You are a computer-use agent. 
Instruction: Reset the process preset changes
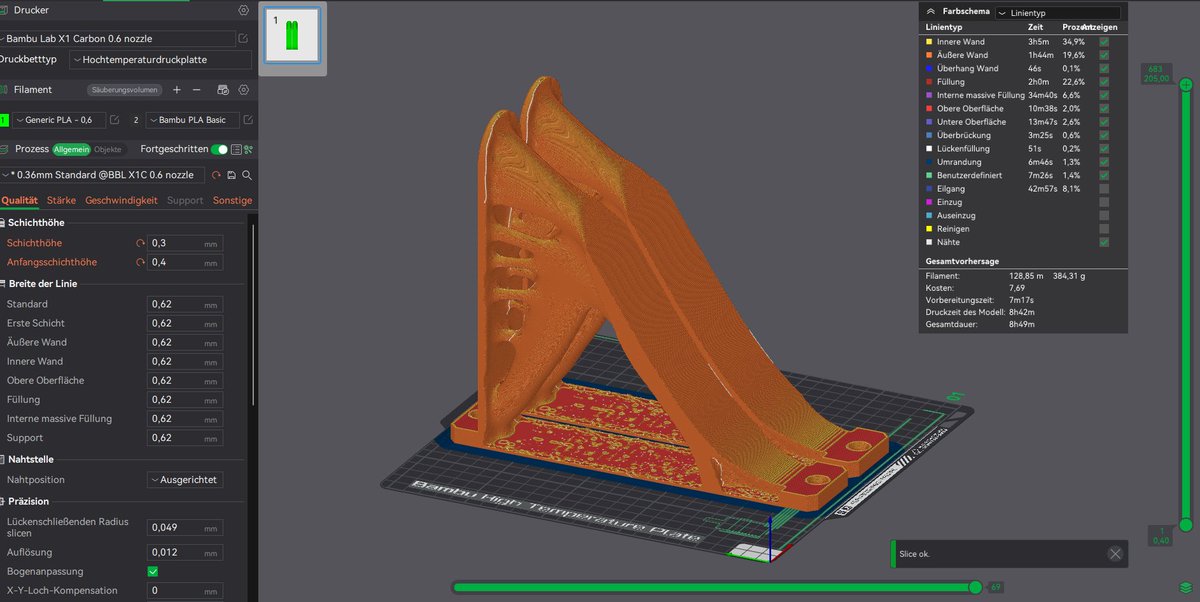tap(216, 175)
